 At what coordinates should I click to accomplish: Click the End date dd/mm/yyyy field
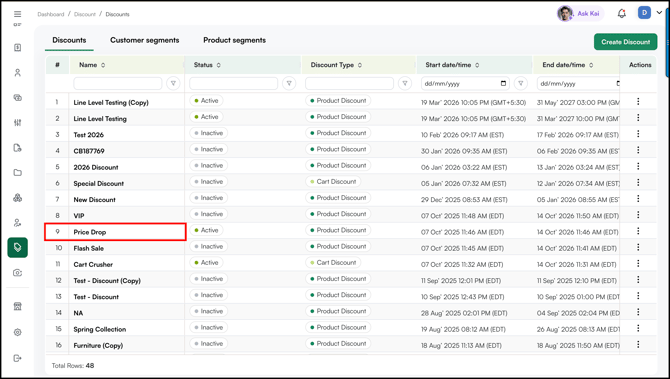click(578, 83)
